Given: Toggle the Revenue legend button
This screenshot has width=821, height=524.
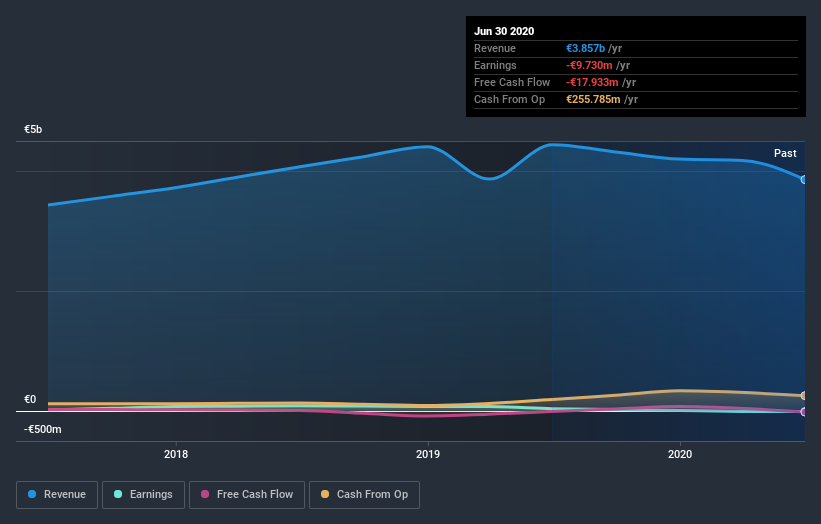Looking at the screenshot, I should tap(57, 495).
